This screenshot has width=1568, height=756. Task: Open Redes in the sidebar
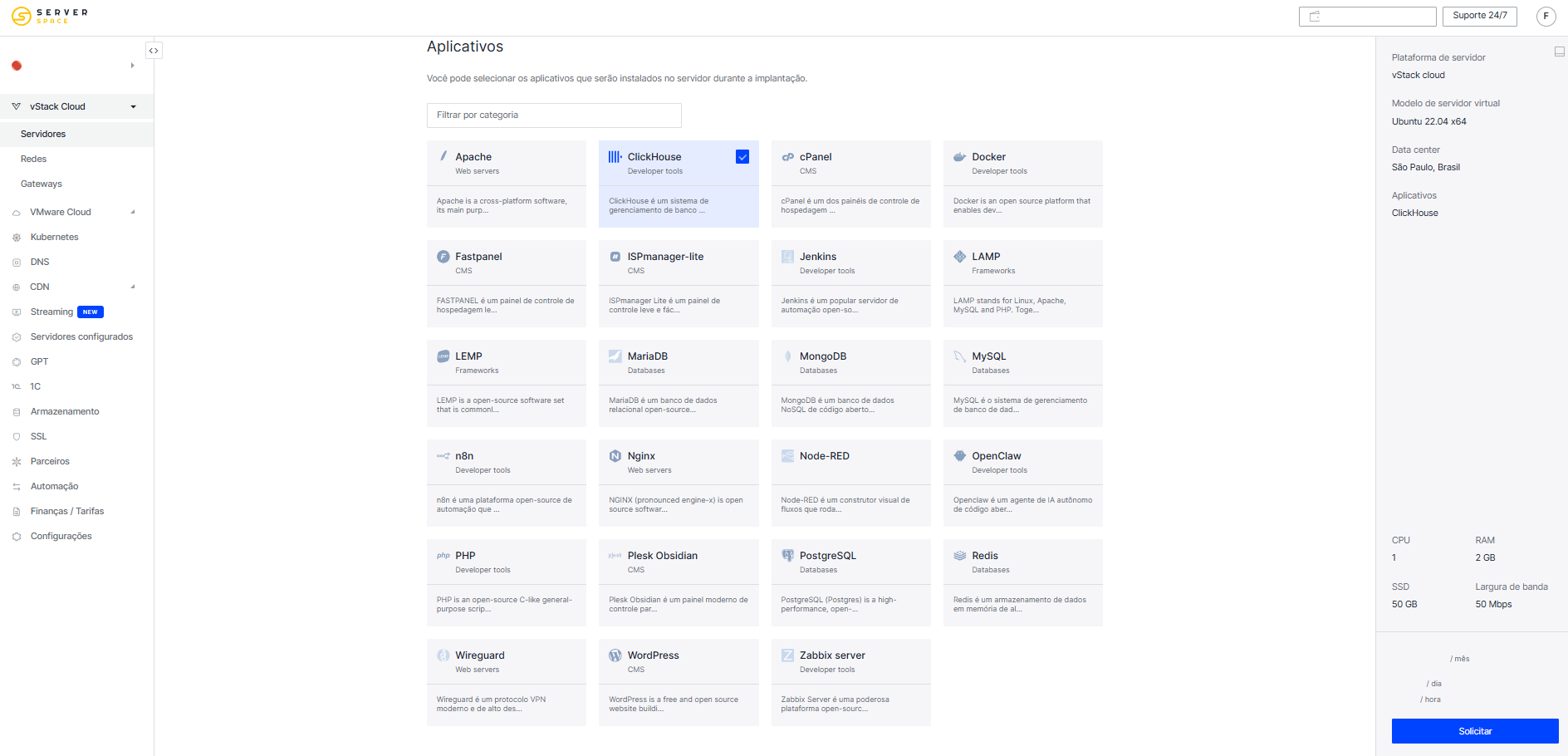[x=33, y=159]
